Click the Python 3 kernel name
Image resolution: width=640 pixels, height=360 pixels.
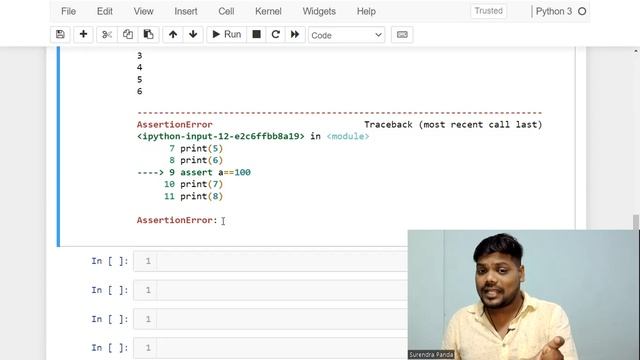tap(553, 11)
